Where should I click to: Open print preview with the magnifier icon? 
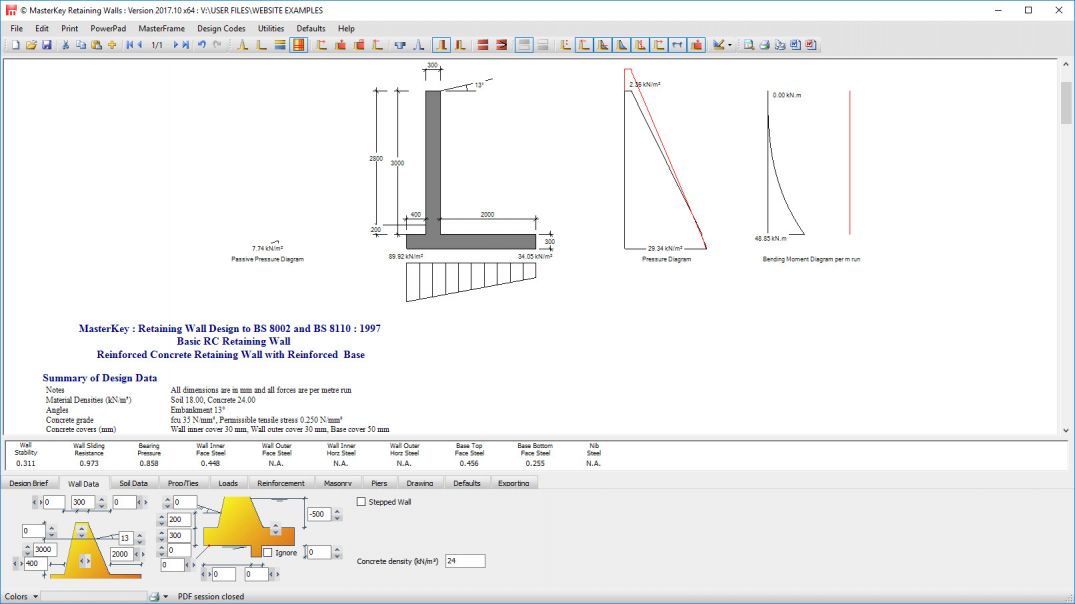point(749,45)
